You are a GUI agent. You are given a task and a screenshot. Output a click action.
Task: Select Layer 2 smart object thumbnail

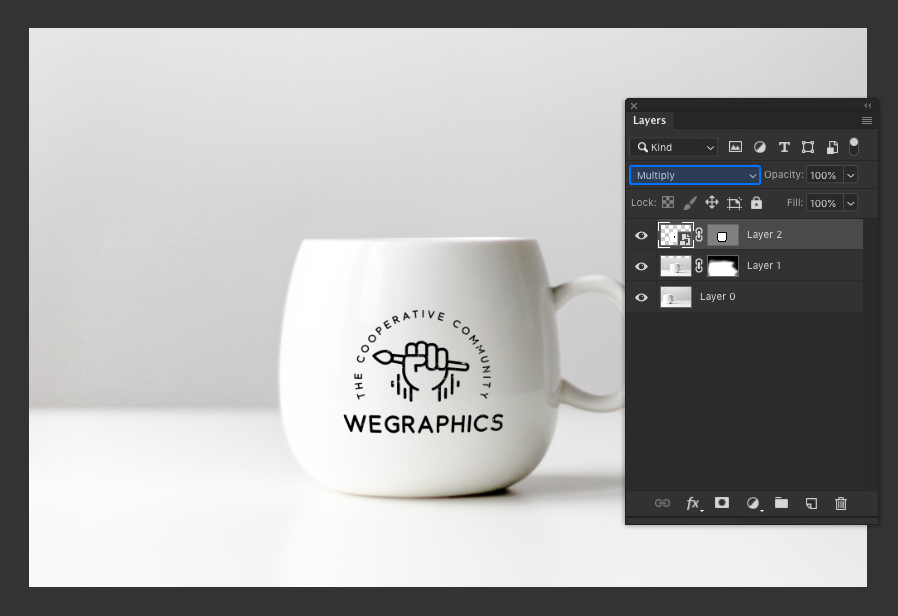[x=676, y=235]
